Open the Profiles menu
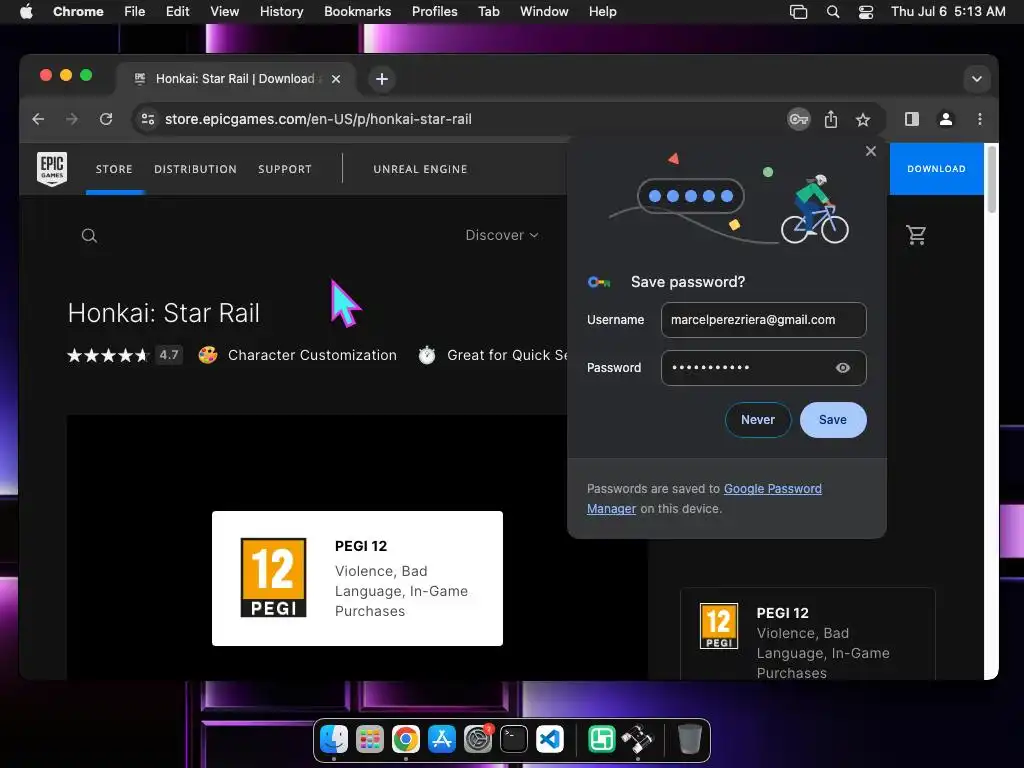 [434, 12]
